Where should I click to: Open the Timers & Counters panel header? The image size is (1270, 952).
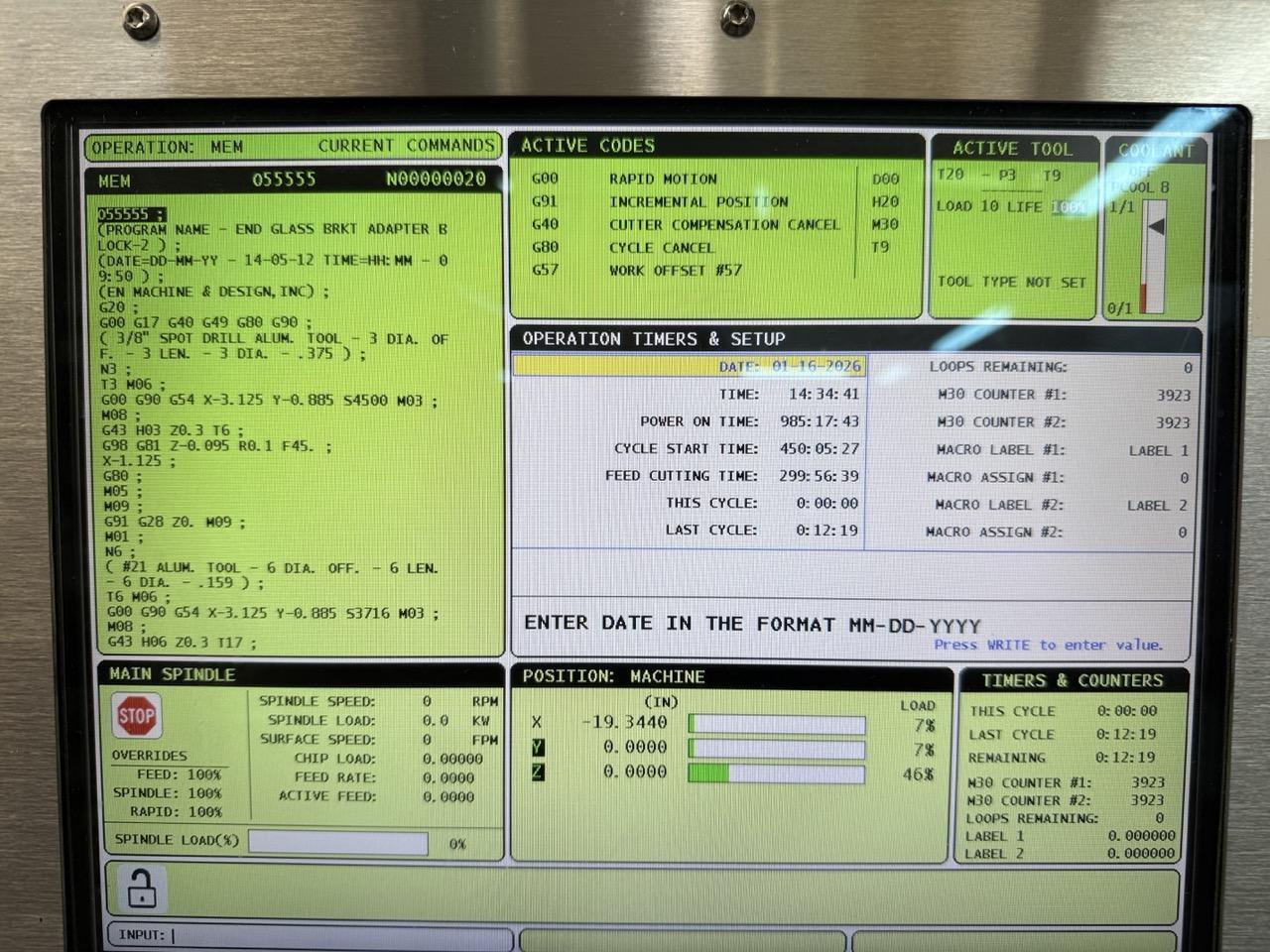coord(1072,680)
